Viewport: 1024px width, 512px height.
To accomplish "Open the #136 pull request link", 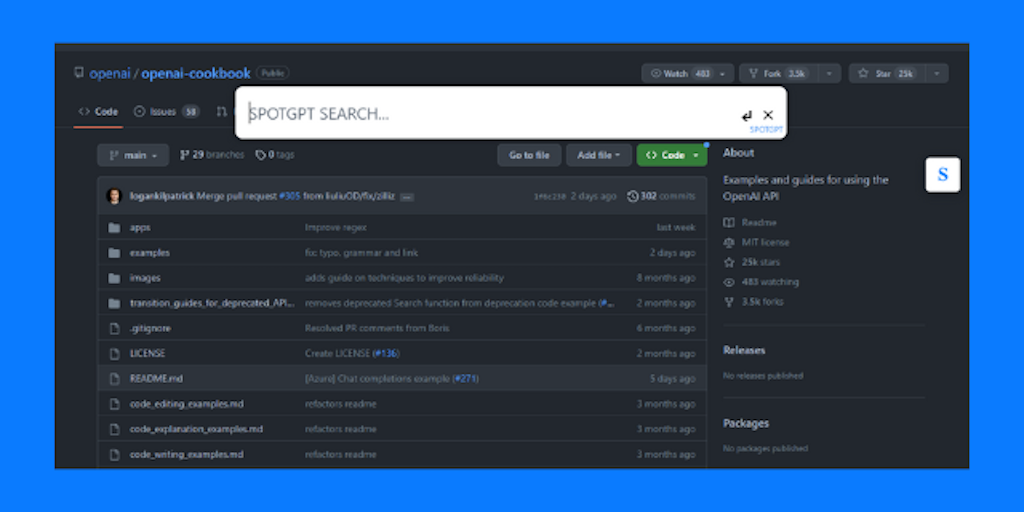I will point(385,353).
